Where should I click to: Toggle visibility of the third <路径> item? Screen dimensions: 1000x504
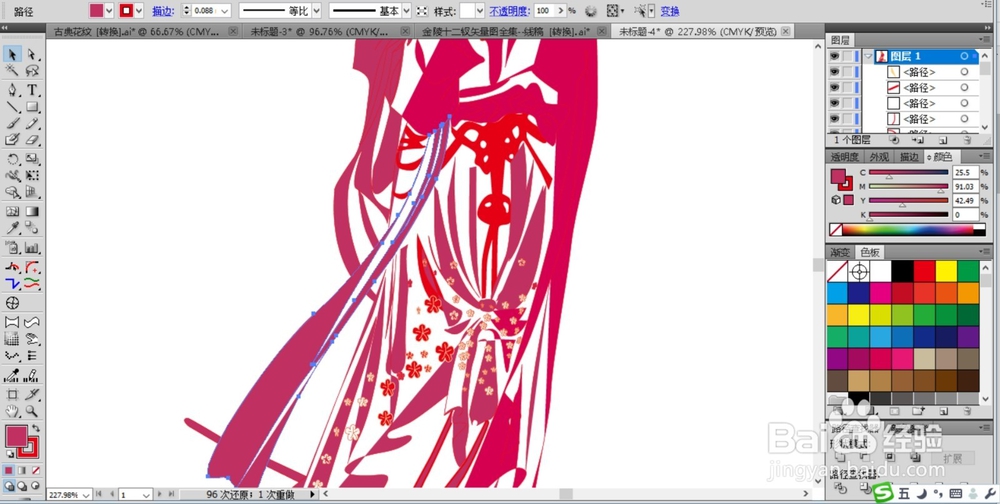(834, 103)
